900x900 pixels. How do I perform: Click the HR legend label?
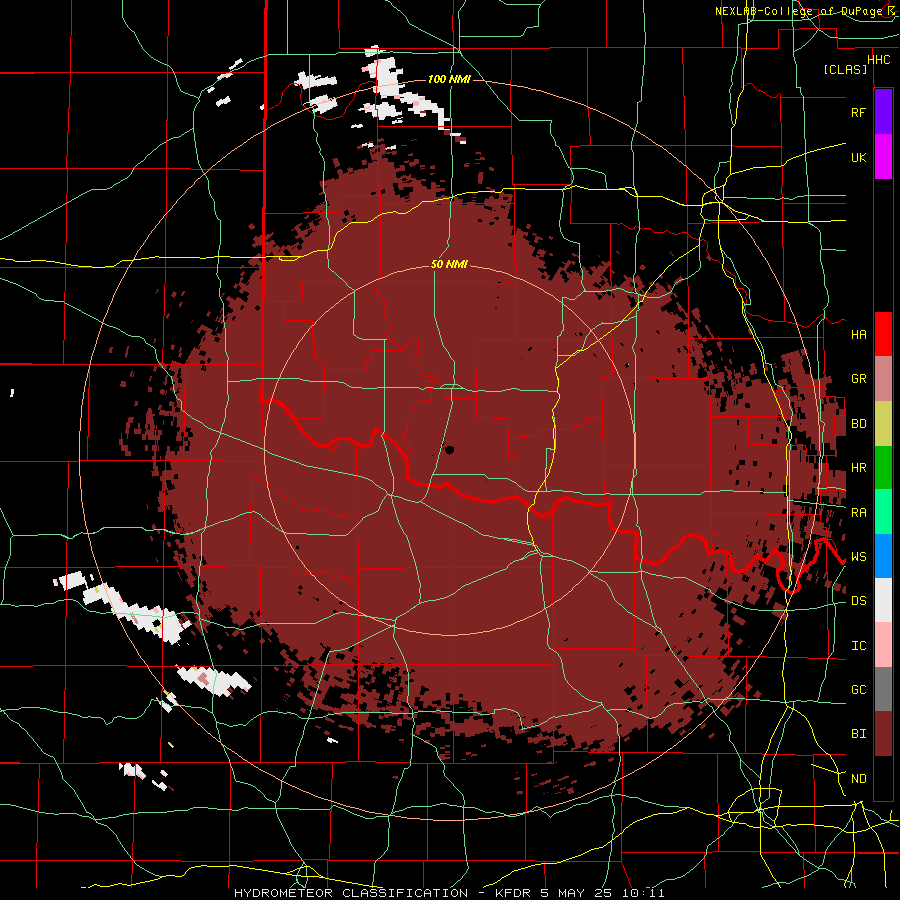(x=858, y=468)
